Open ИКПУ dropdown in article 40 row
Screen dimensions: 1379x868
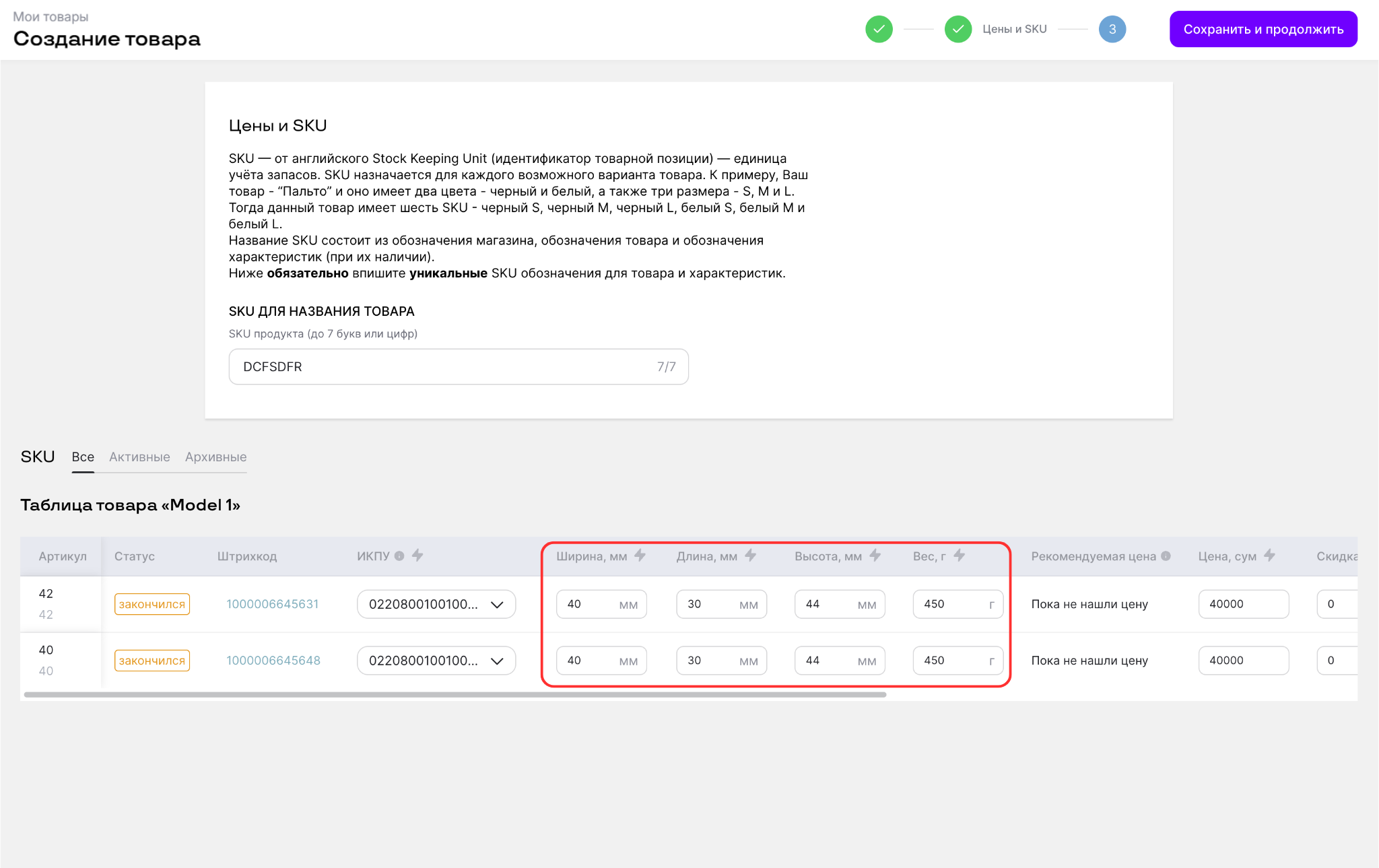click(x=436, y=661)
